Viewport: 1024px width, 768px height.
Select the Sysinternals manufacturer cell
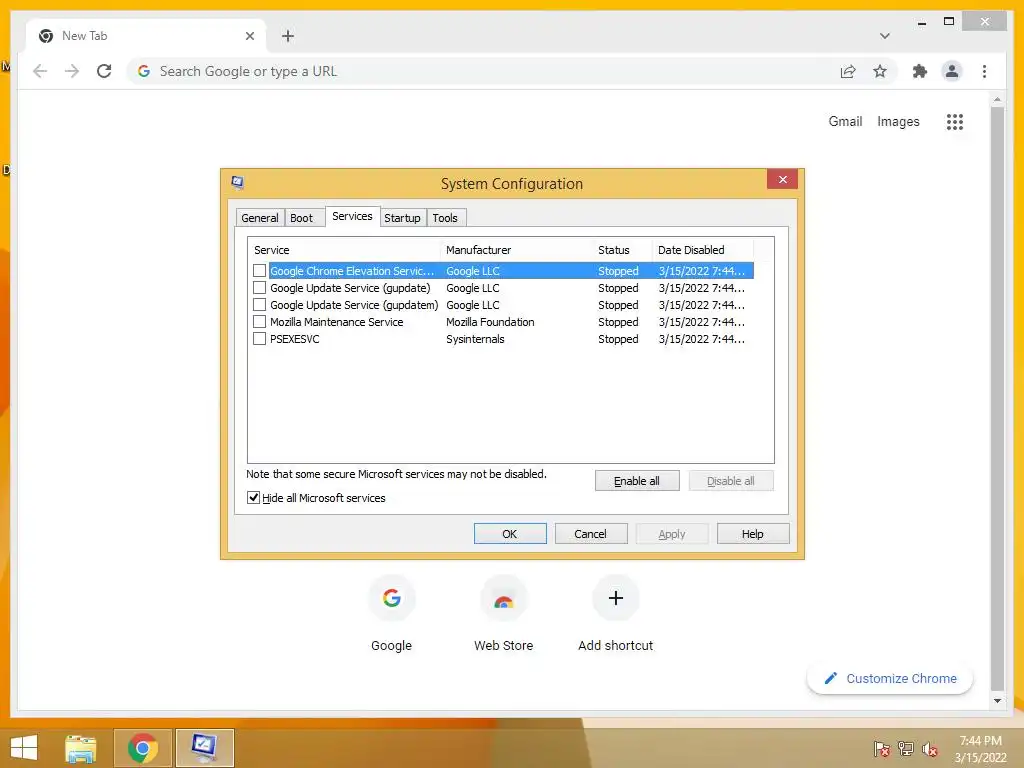(x=475, y=339)
